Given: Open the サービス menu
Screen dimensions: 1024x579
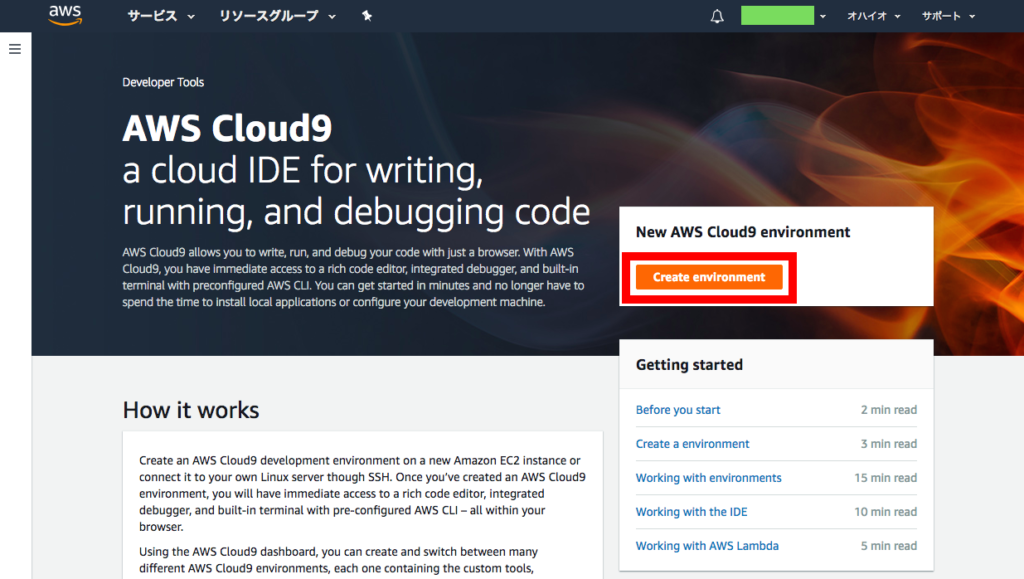Looking at the screenshot, I should point(161,16).
